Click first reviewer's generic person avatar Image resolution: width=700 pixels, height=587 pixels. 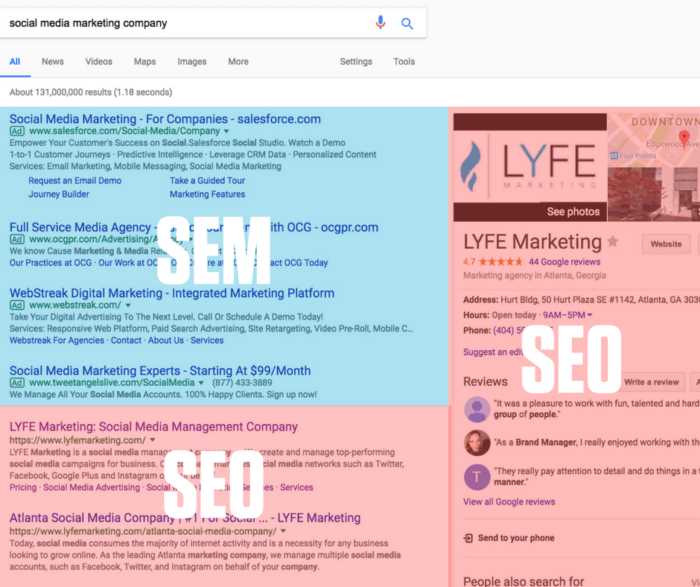[476, 409]
